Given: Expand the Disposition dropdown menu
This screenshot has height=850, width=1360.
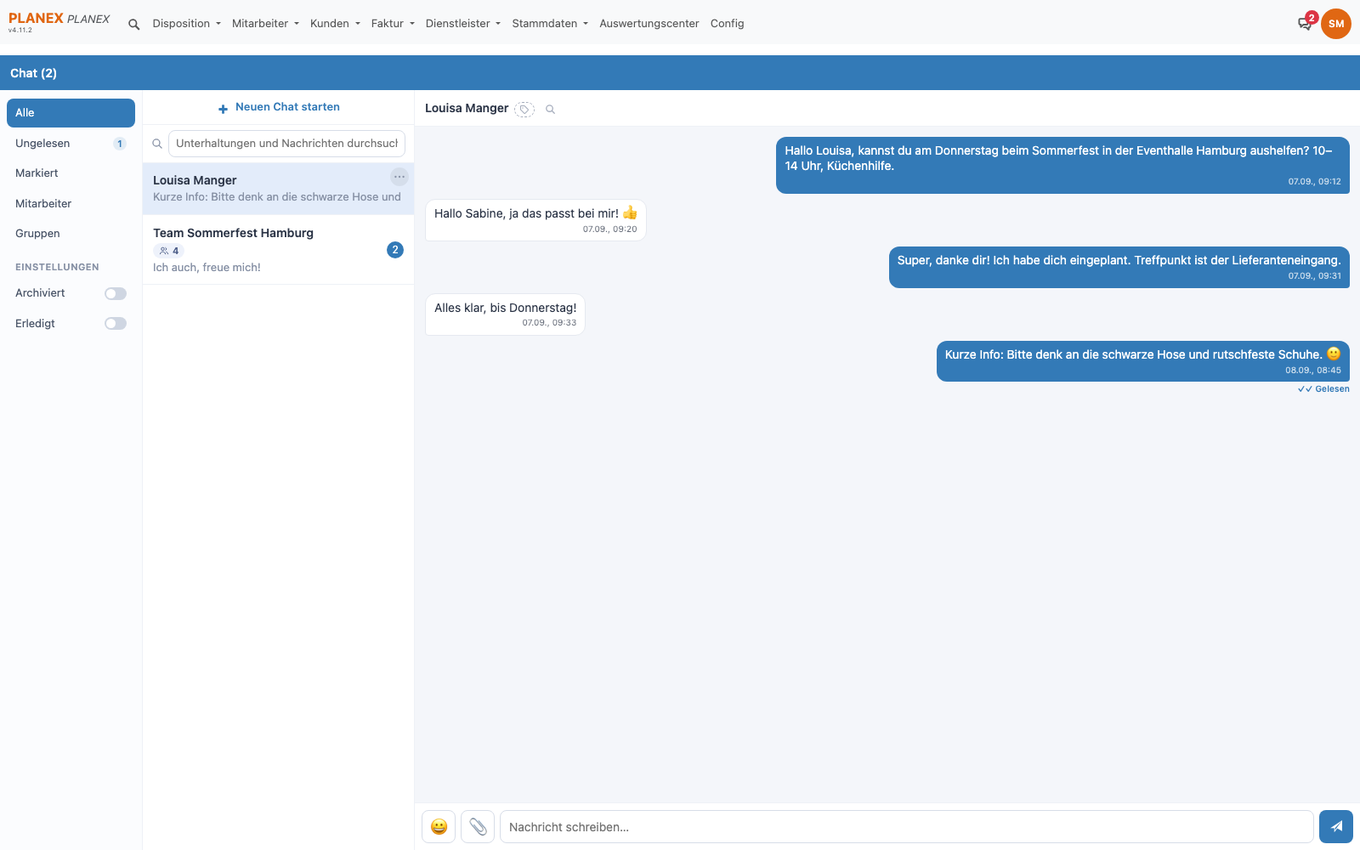Looking at the screenshot, I should tap(187, 24).
